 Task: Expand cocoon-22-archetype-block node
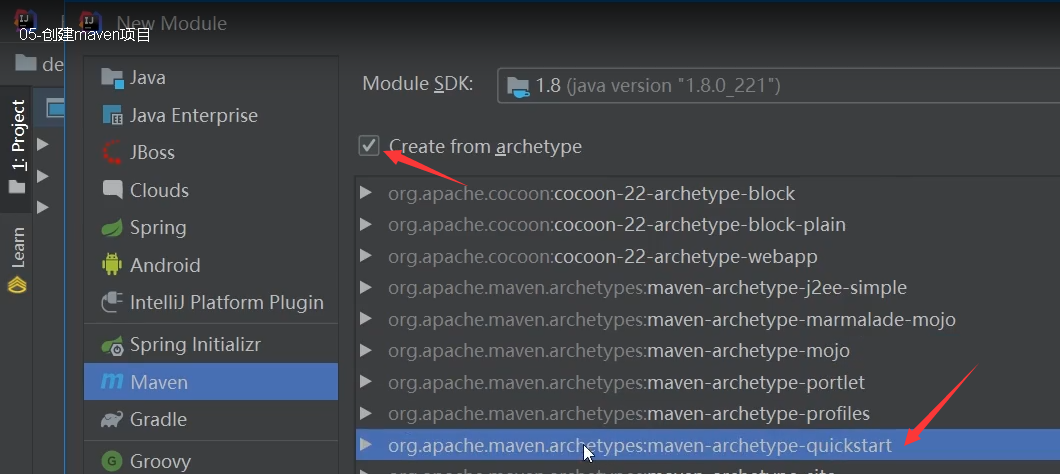[366, 194]
